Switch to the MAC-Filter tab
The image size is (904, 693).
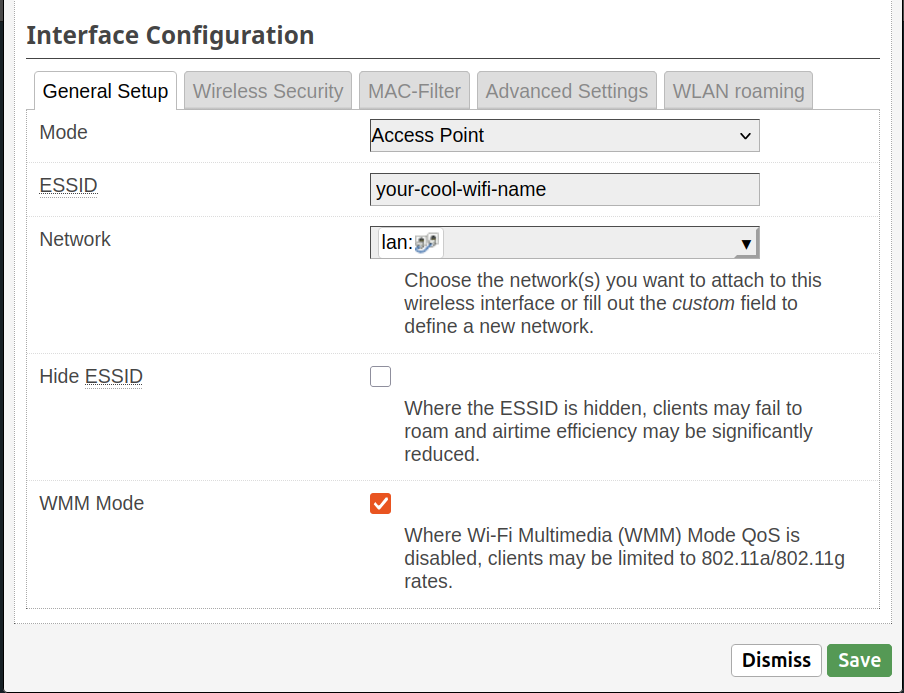(x=413, y=91)
